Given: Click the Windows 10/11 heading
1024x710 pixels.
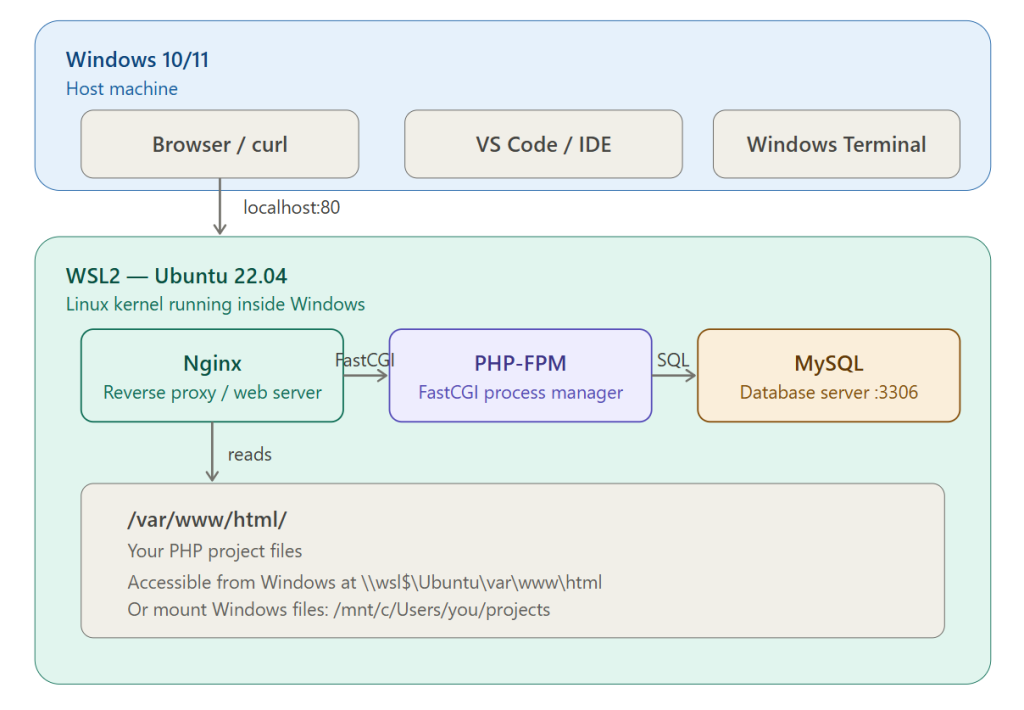Looking at the screenshot, I should (137, 60).
